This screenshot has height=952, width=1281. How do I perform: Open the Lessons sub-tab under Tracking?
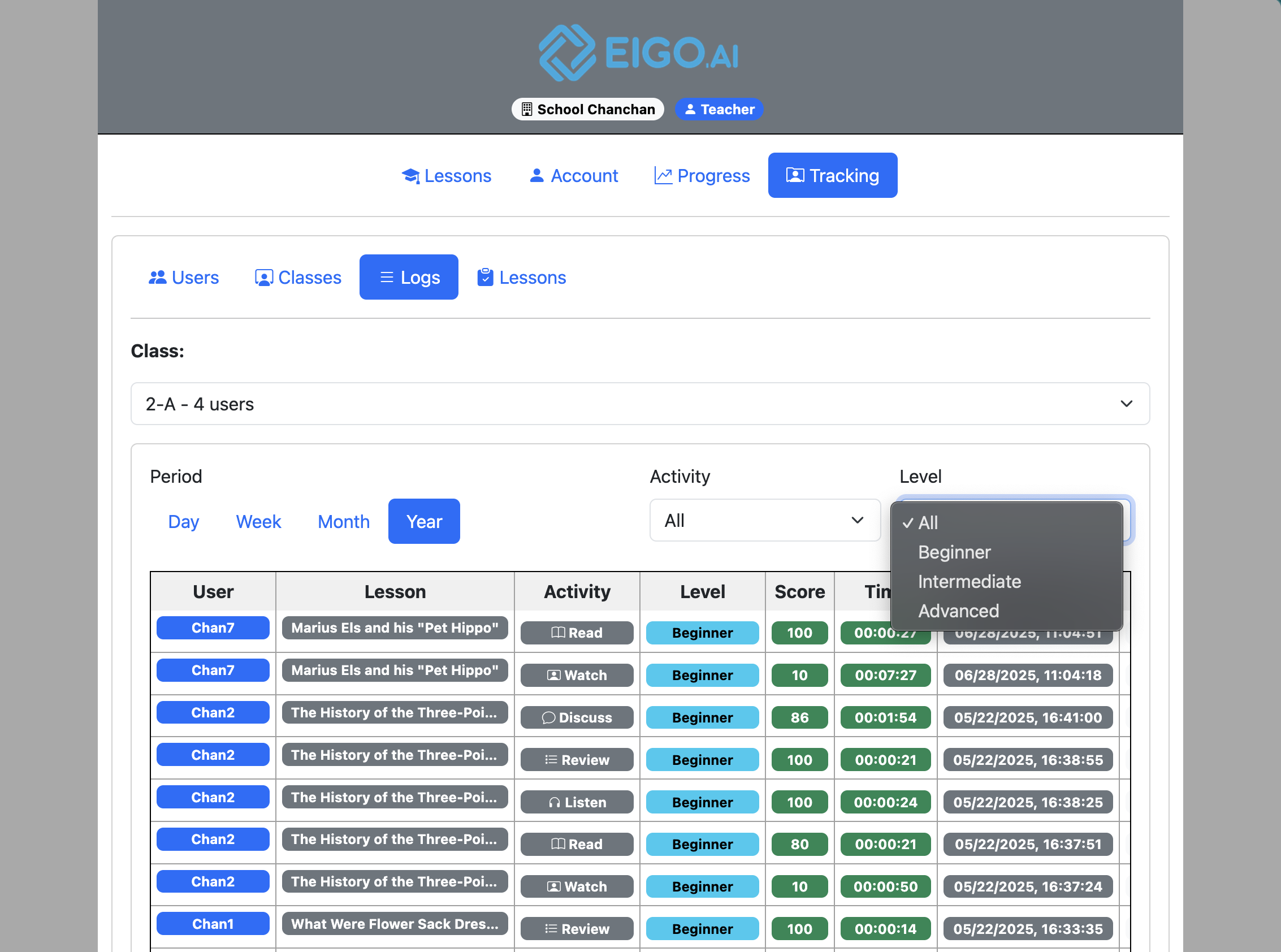(522, 277)
